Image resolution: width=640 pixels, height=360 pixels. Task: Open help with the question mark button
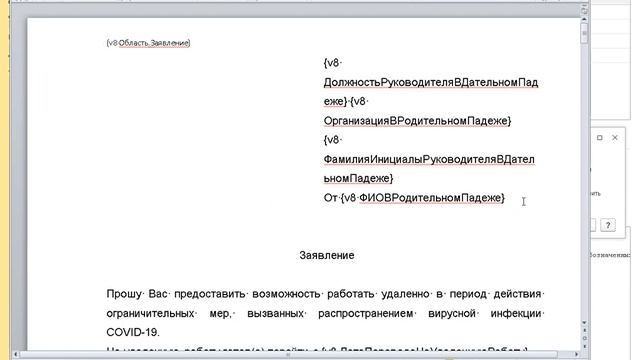pos(607,225)
